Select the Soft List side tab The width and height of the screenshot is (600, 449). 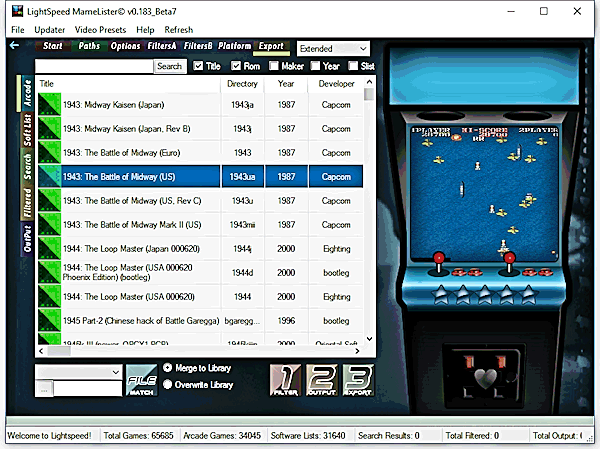tap(27, 131)
